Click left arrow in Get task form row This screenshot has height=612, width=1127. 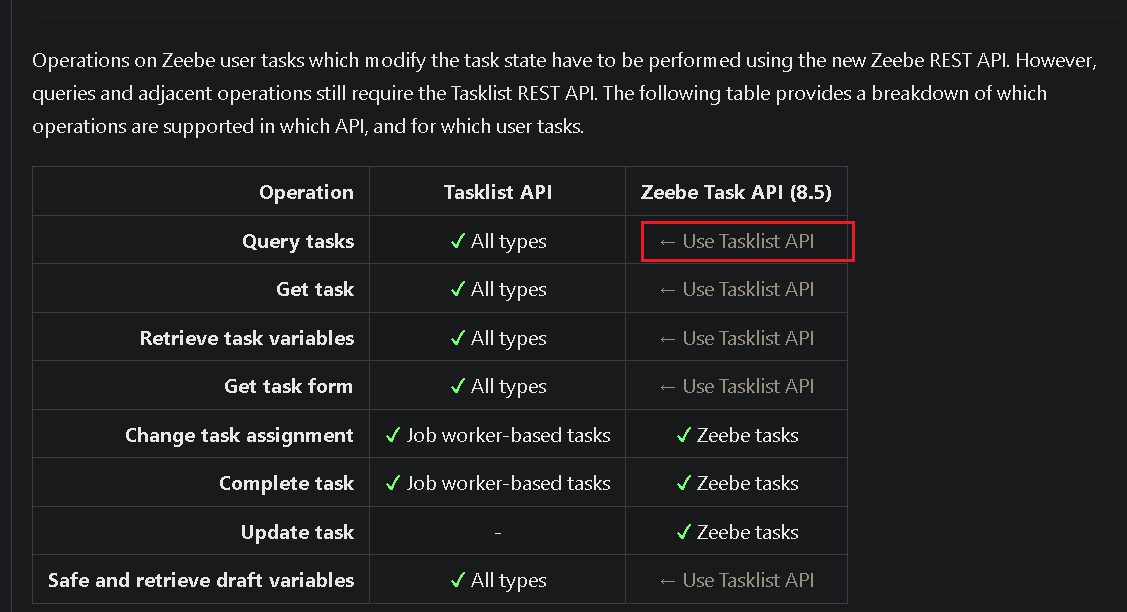pos(667,388)
